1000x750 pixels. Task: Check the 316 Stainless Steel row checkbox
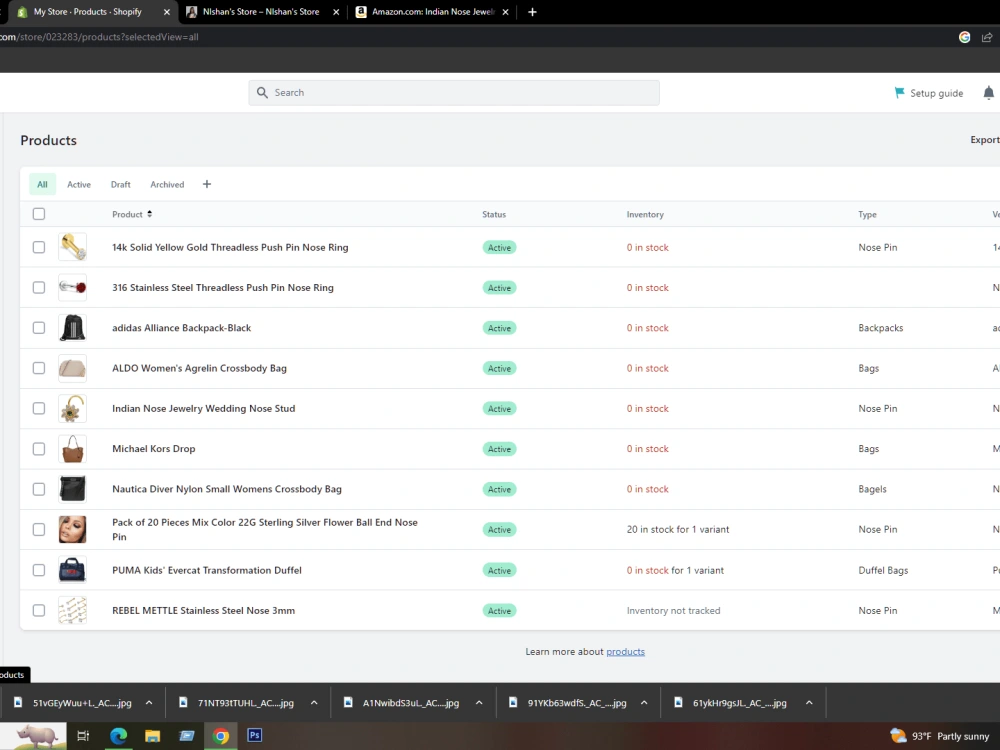(39, 288)
